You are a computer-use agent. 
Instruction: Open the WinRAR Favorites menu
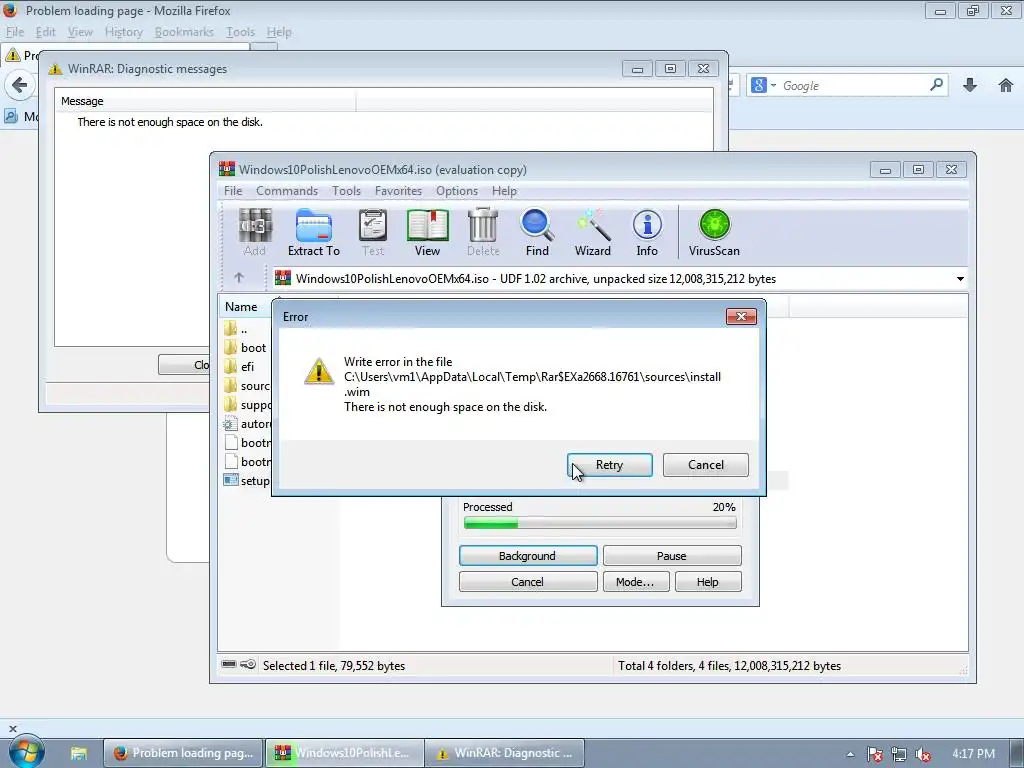[398, 191]
